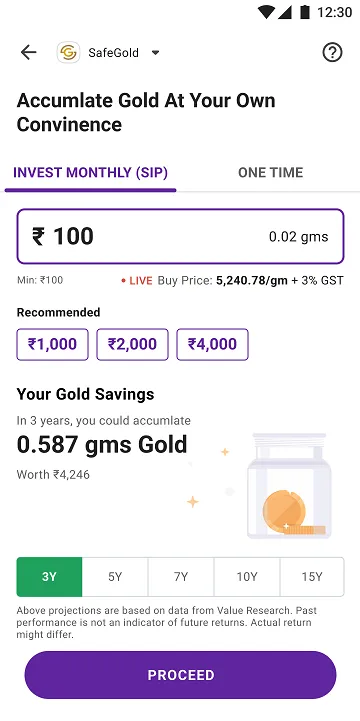360x721 pixels.
Task: Select the 7Y projection period
Action: click(x=181, y=577)
